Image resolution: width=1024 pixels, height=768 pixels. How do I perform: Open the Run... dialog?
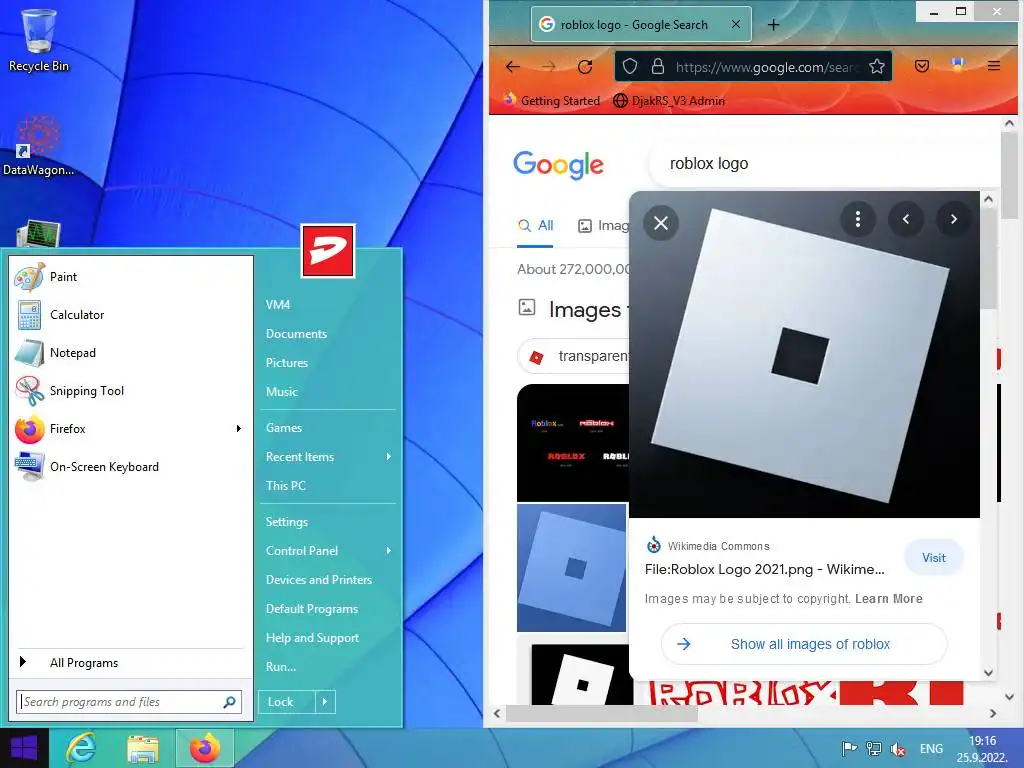pos(281,667)
